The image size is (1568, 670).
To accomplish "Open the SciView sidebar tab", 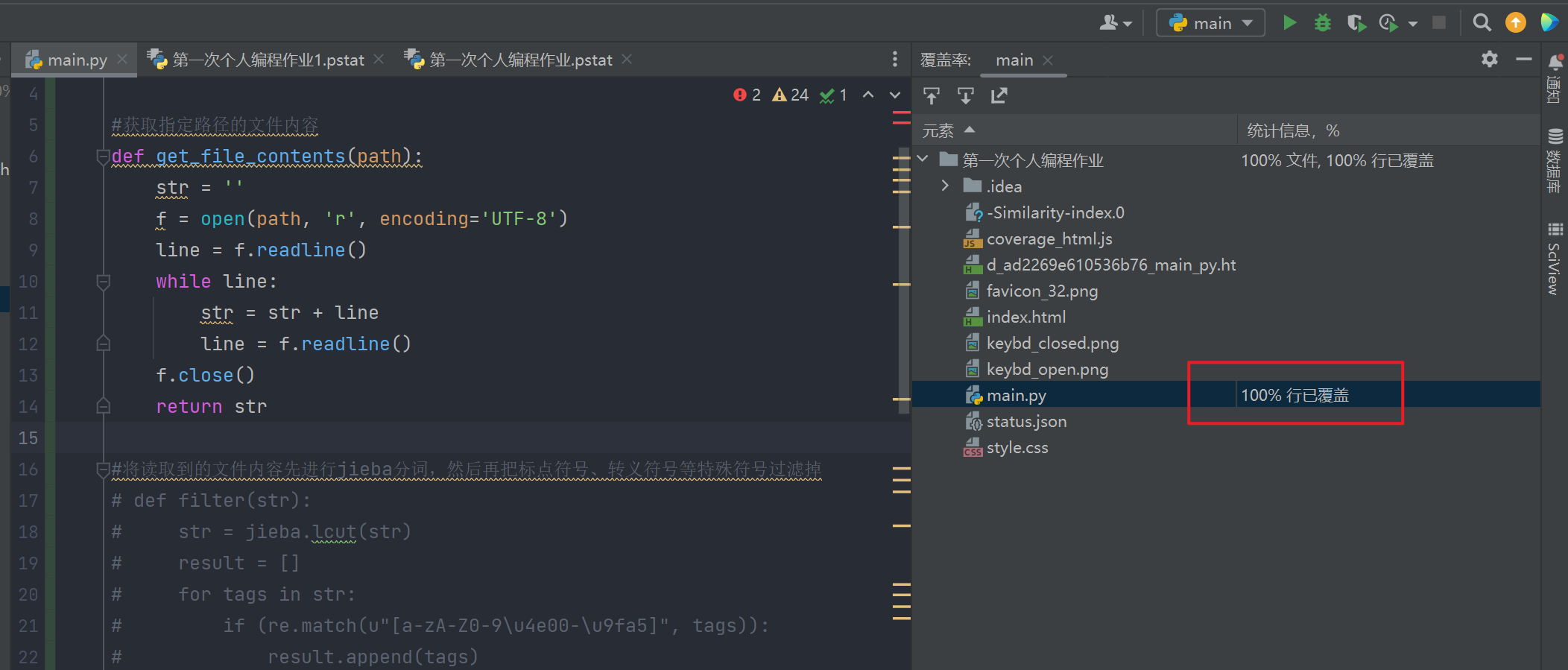I will pyautogui.click(x=1555, y=259).
